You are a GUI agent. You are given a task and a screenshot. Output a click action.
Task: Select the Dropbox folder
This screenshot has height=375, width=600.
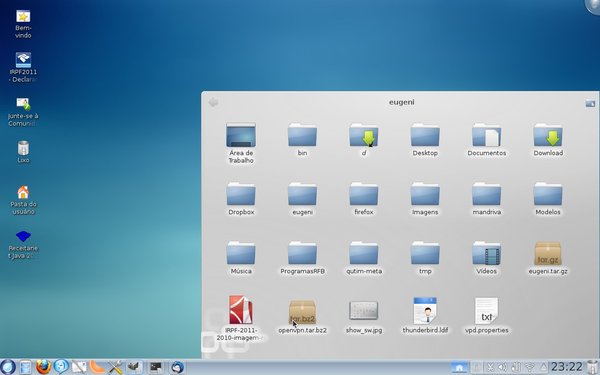click(241, 199)
